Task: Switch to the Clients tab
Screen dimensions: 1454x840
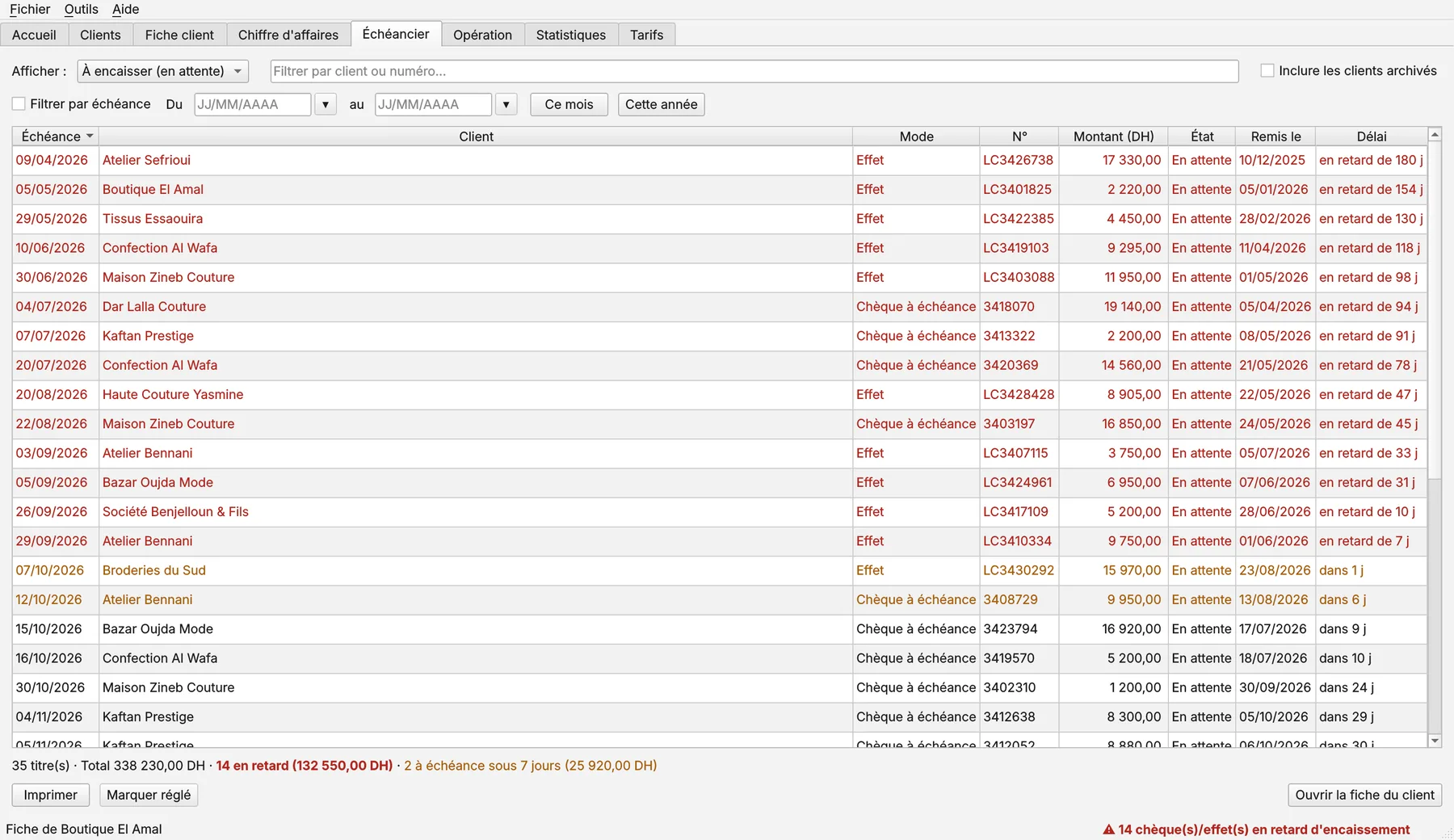Action: tap(100, 35)
